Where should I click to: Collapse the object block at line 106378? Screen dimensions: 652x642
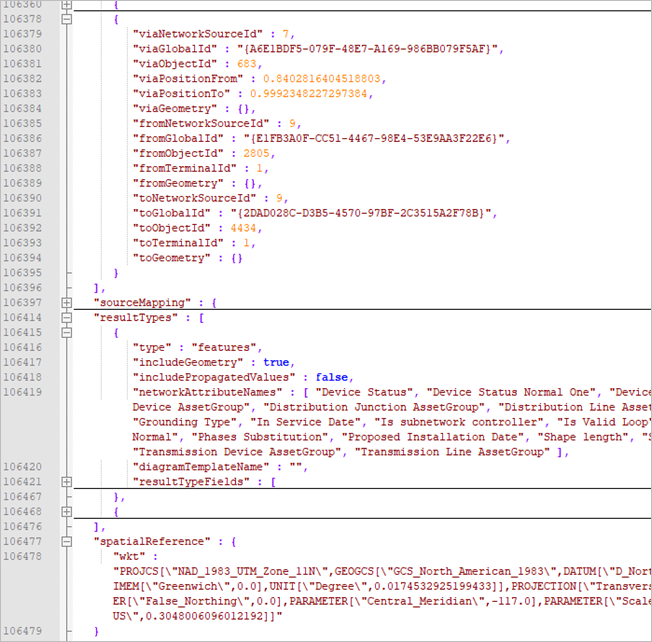(67, 19)
